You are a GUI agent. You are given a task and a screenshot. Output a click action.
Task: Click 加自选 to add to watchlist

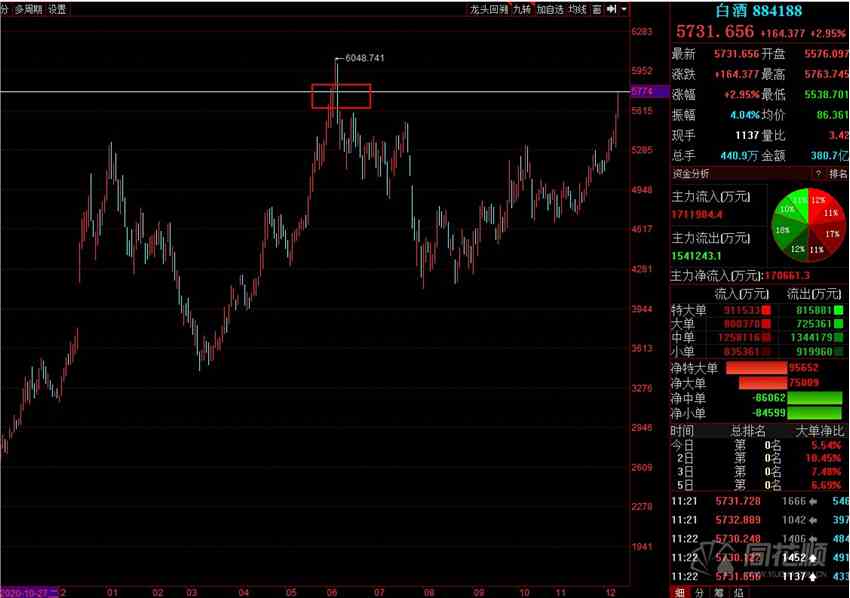tap(549, 9)
